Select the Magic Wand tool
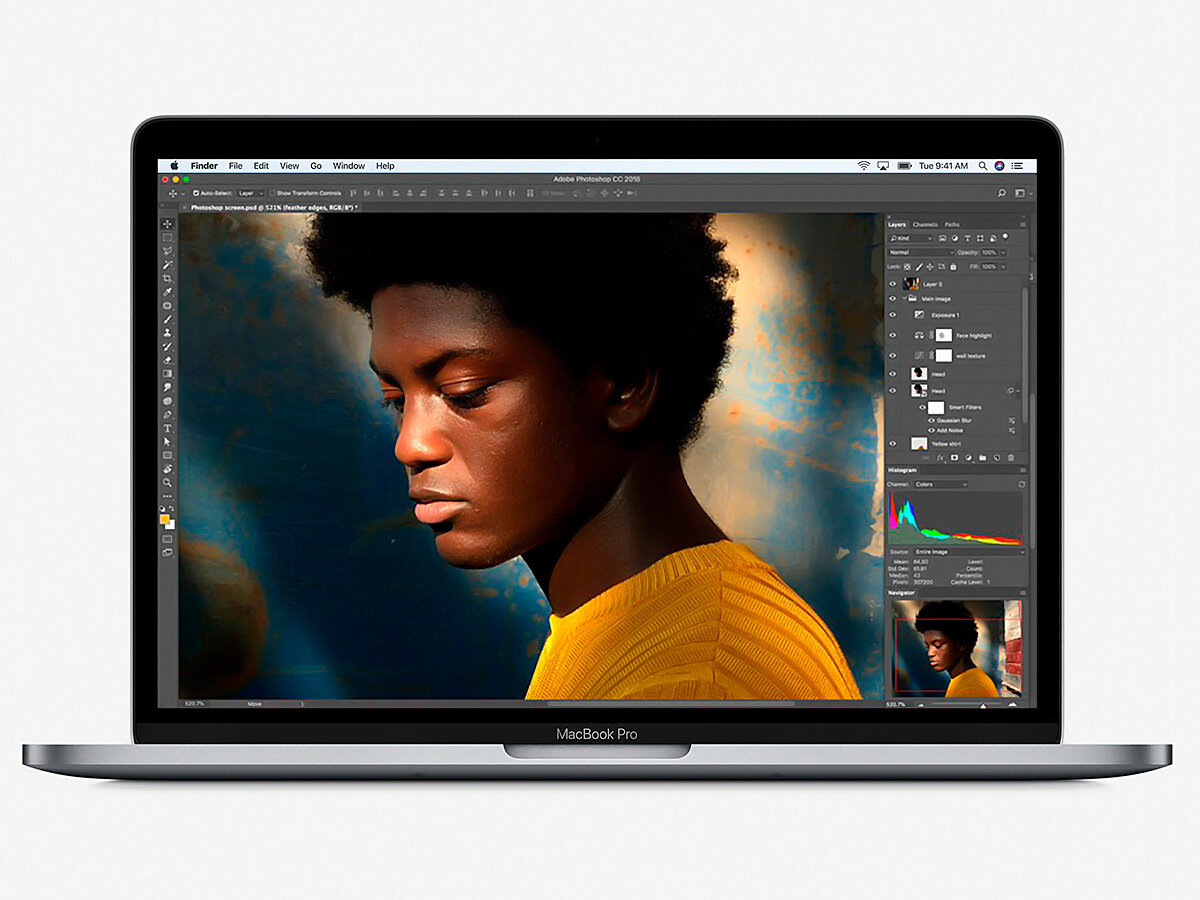The height and width of the screenshot is (900, 1200). [168, 265]
